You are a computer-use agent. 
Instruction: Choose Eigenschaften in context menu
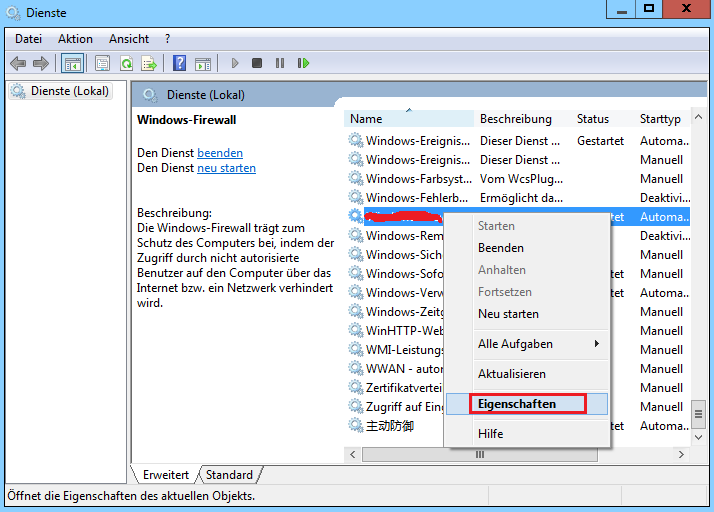[527, 404]
